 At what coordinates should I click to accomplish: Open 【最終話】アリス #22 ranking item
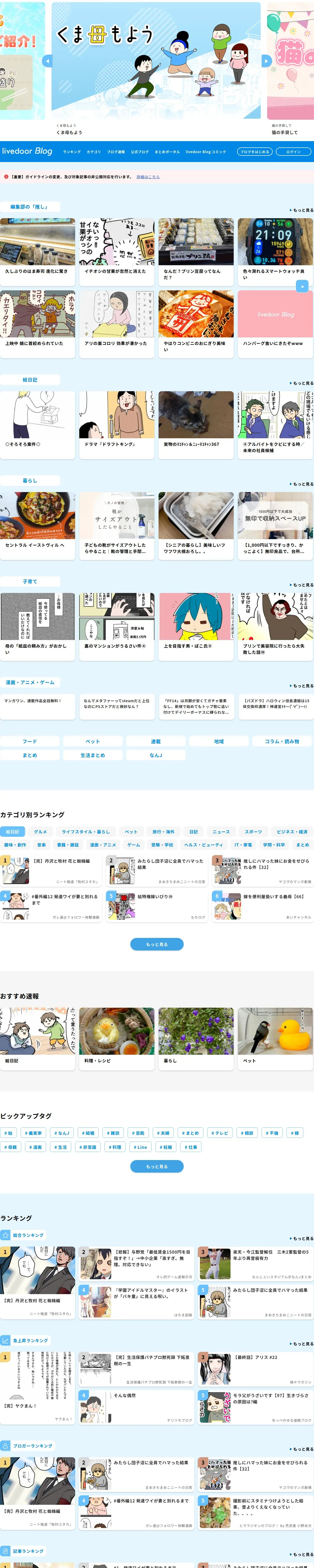pos(255,1368)
